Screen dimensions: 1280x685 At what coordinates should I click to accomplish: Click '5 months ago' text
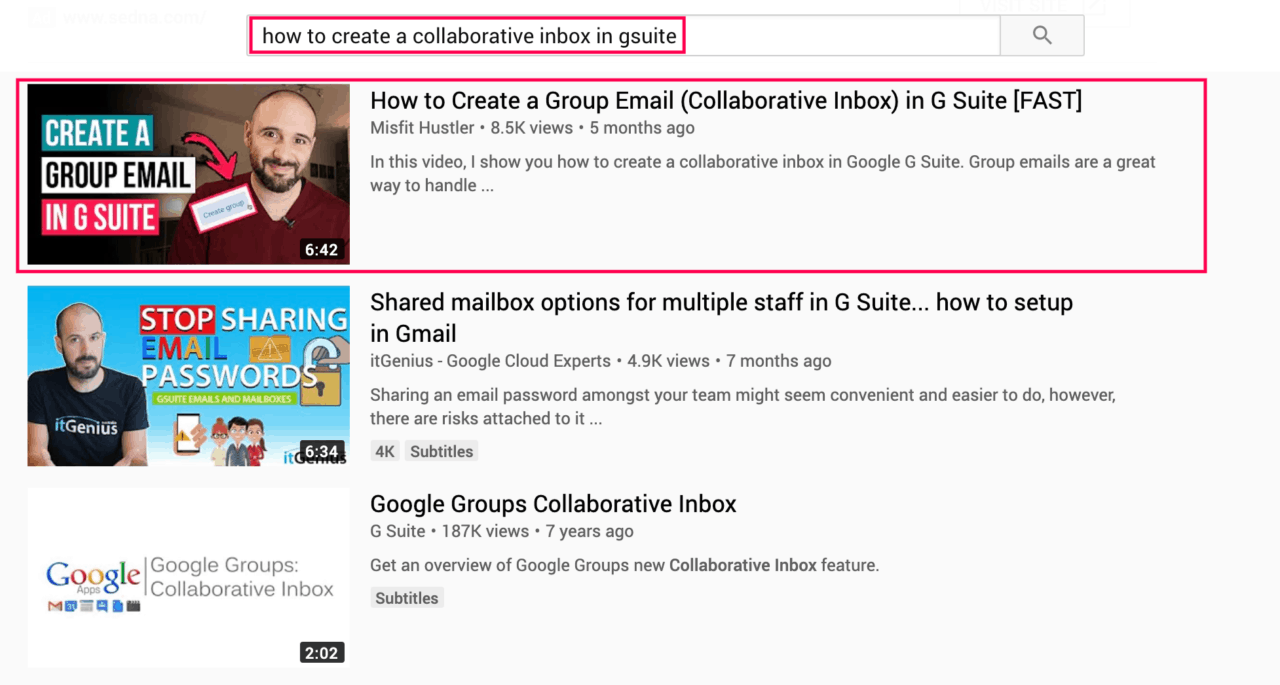(642, 128)
